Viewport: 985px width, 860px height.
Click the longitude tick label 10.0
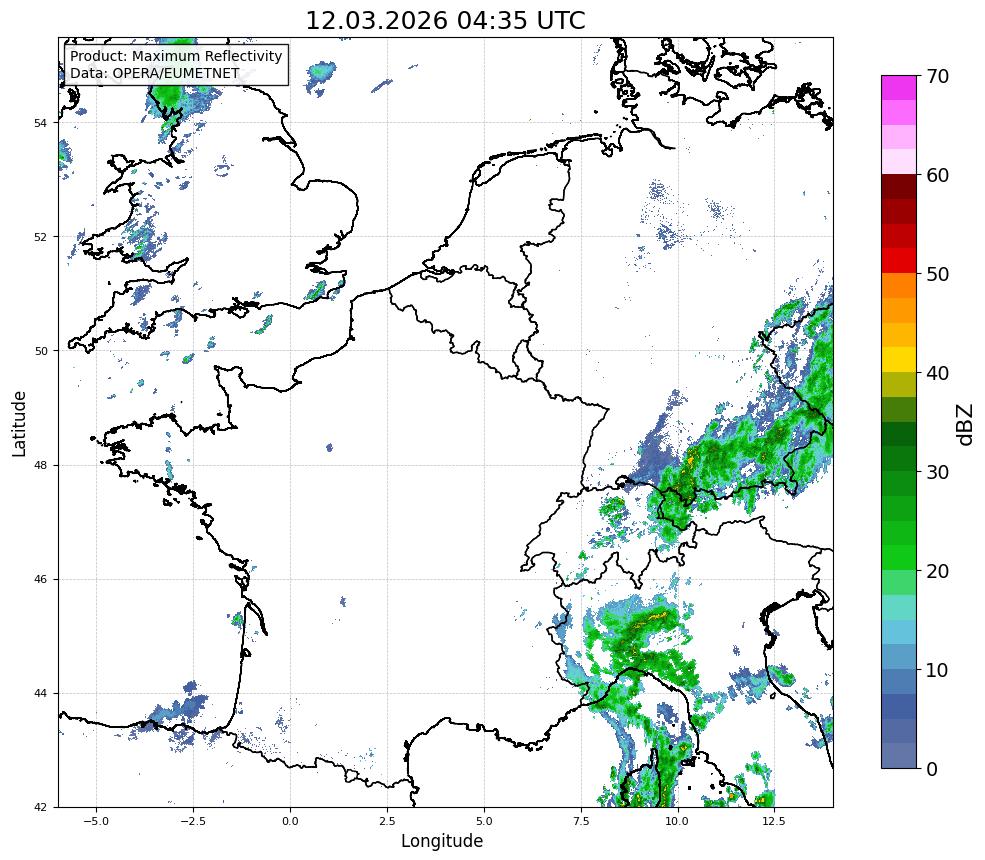(x=677, y=821)
